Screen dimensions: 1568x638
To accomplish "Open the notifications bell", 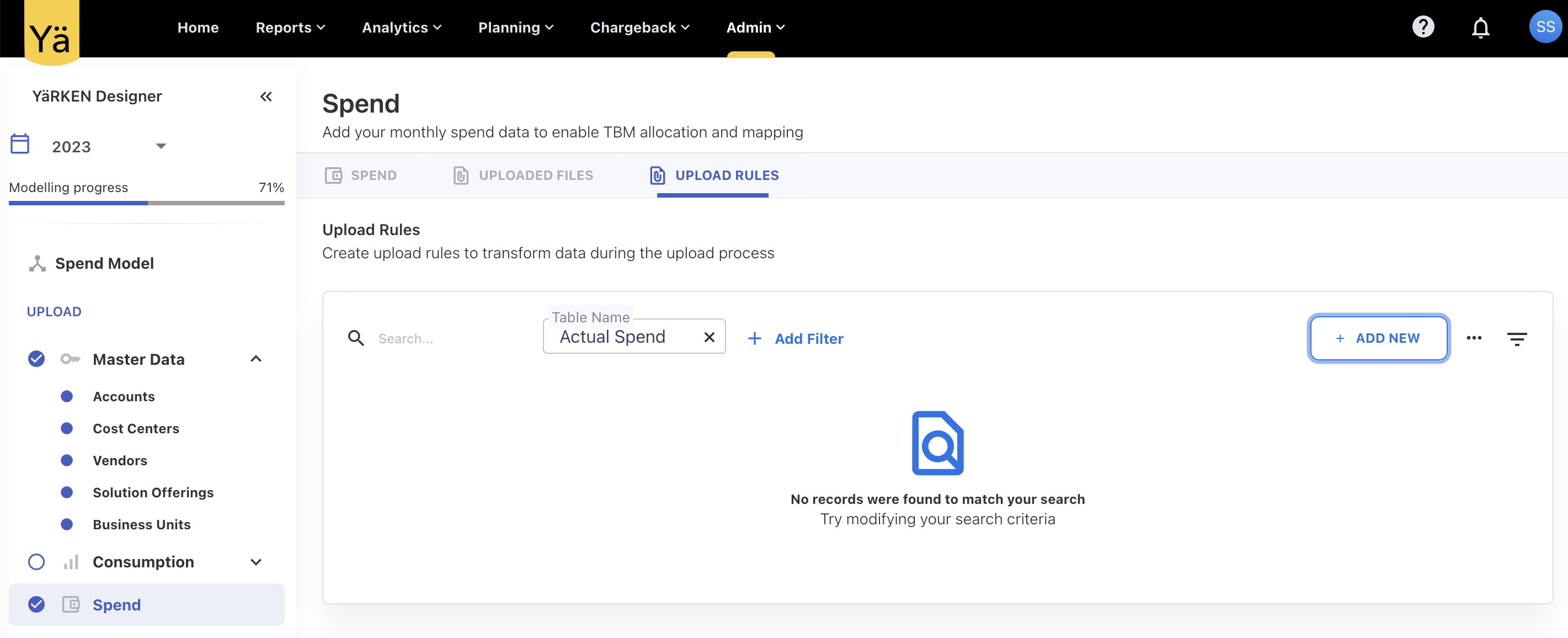I will coord(1480,28).
